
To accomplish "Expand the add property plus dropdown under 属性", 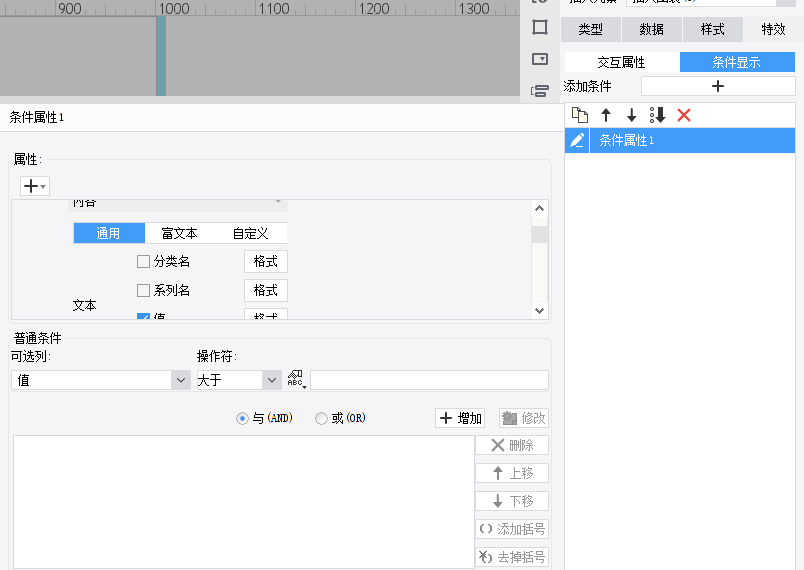I will point(34,186).
